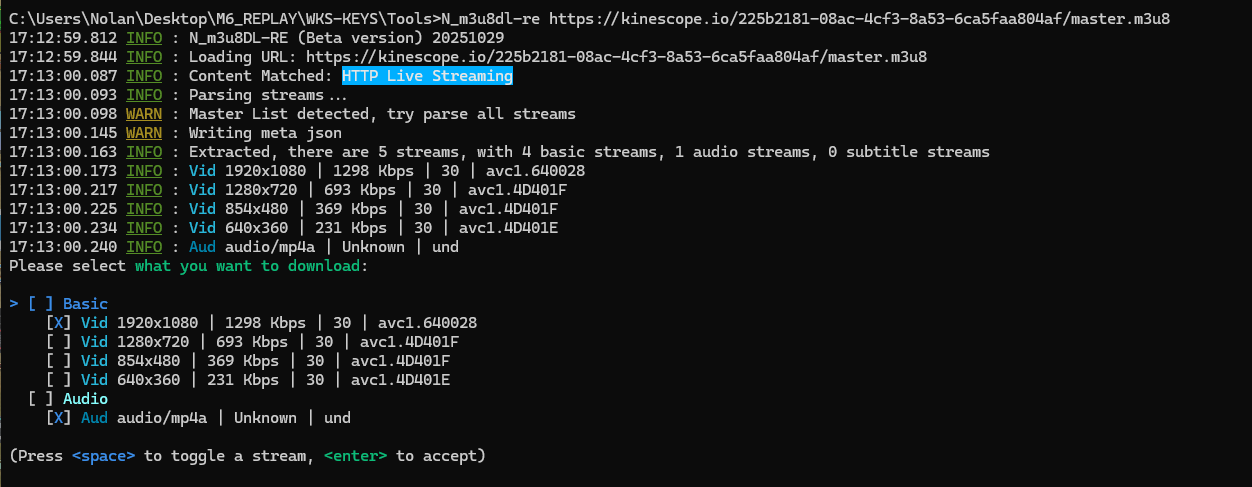Select the 'Basic' group label
The width and height of the screenshot is (1252, 487).
pos(85,304)
